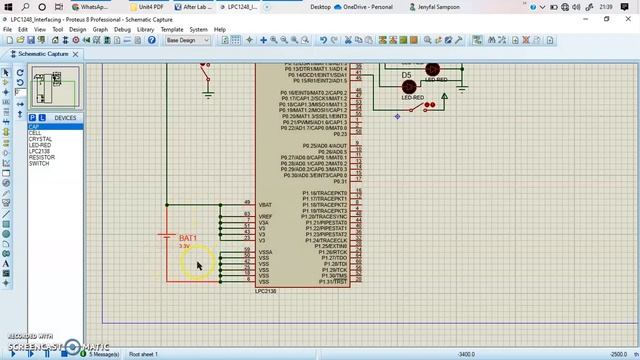Click the red X delete sheet icon
This screenshot has width=640, height=360.
pyautogui.click(x=526, y=40)
